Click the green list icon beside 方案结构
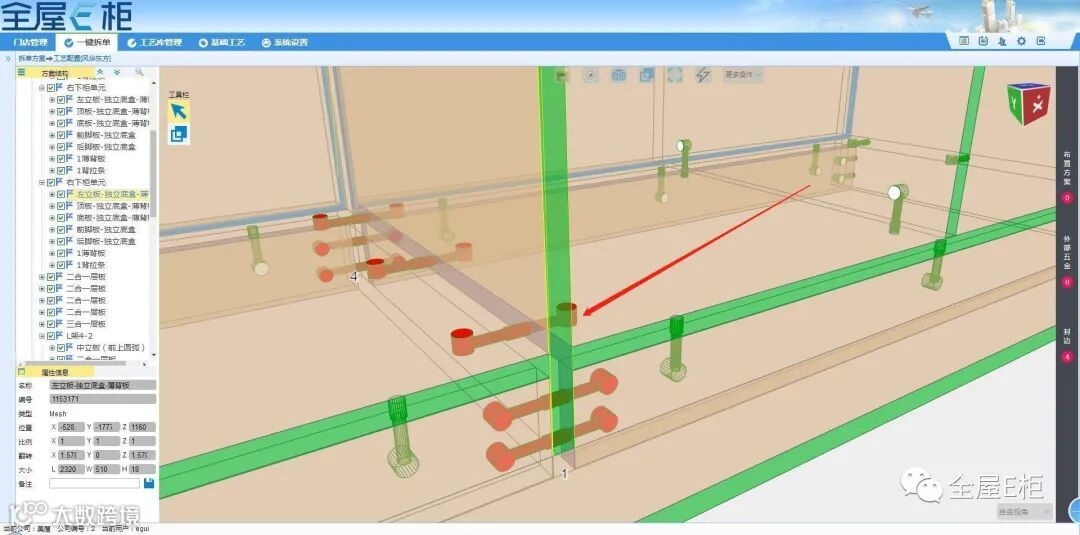 tap(21, 72)
